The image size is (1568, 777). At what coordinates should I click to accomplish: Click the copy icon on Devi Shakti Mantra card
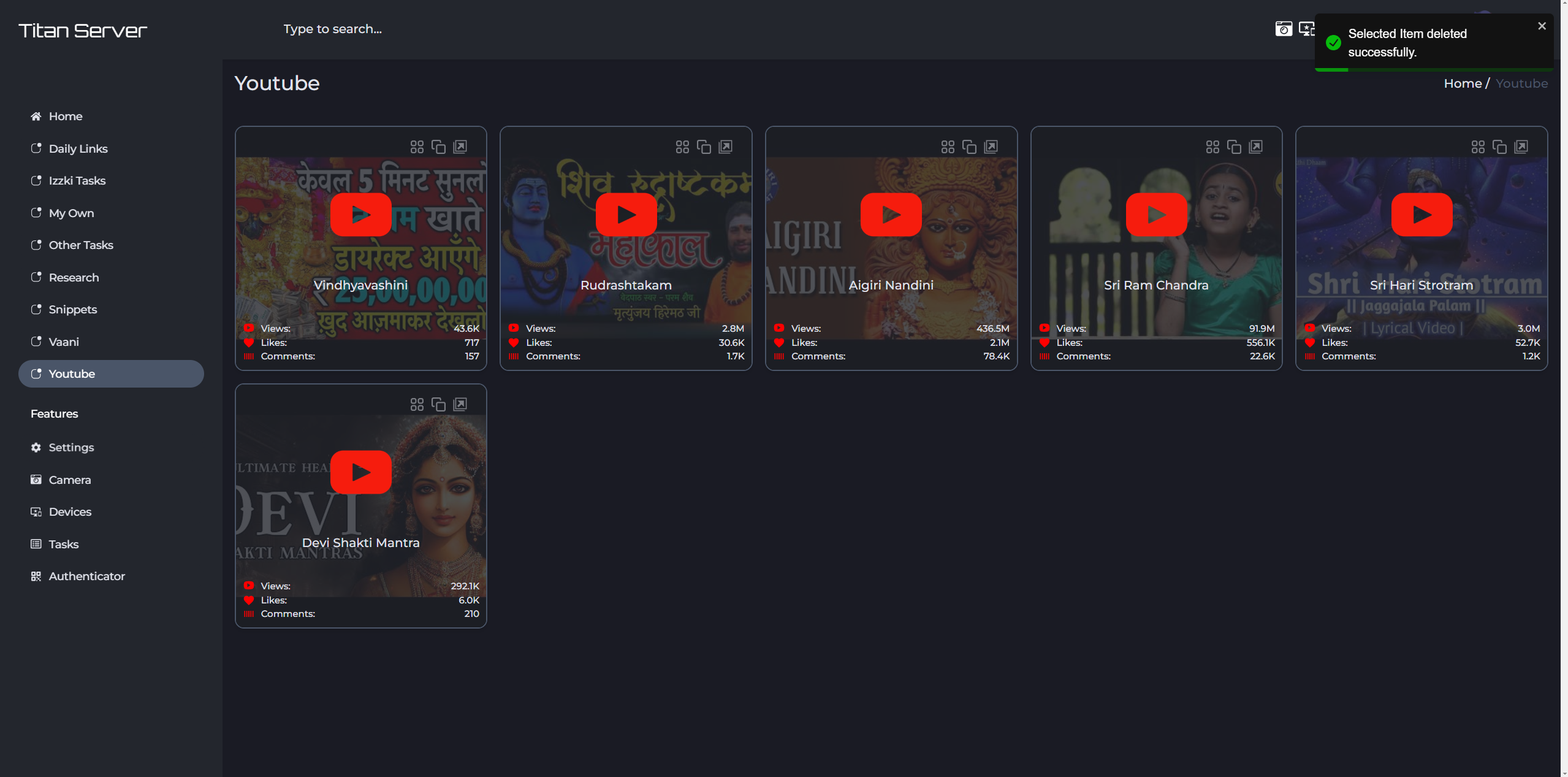coord(438,404)
